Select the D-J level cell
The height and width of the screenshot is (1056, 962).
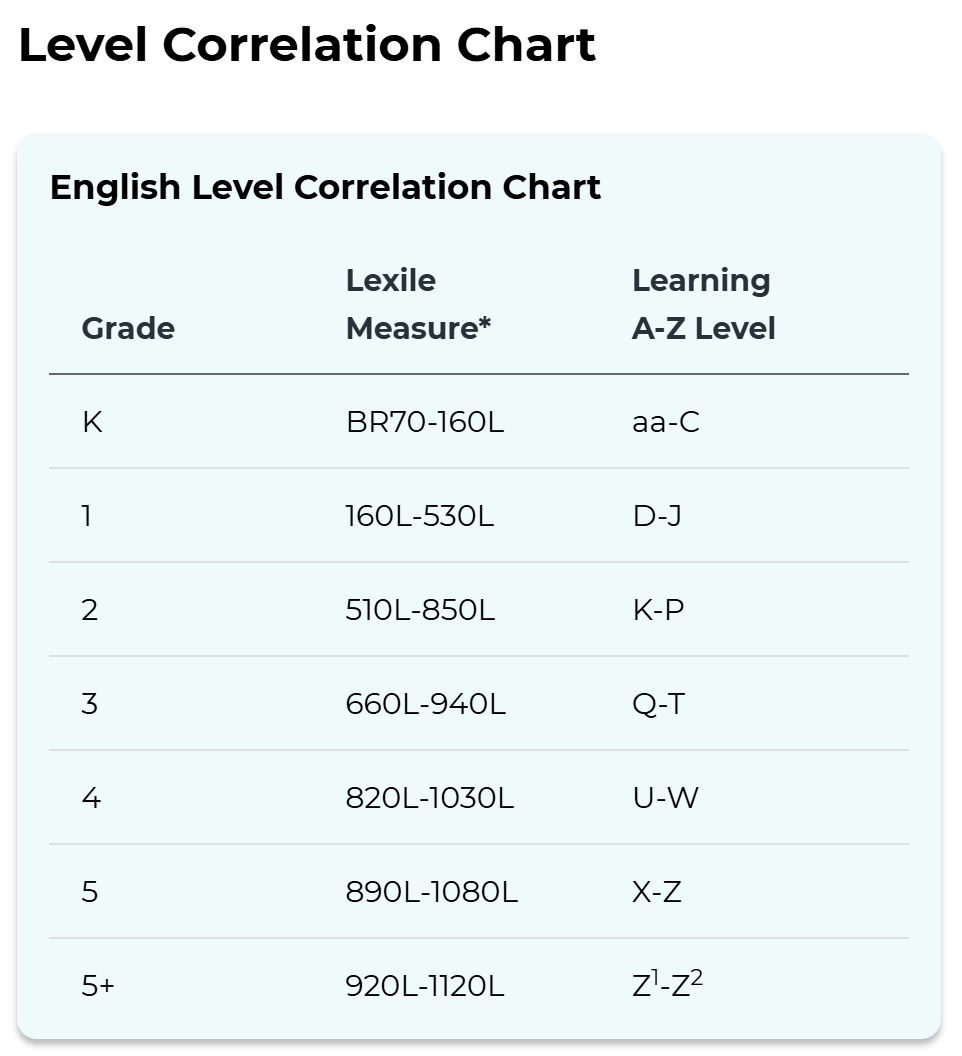657,516
